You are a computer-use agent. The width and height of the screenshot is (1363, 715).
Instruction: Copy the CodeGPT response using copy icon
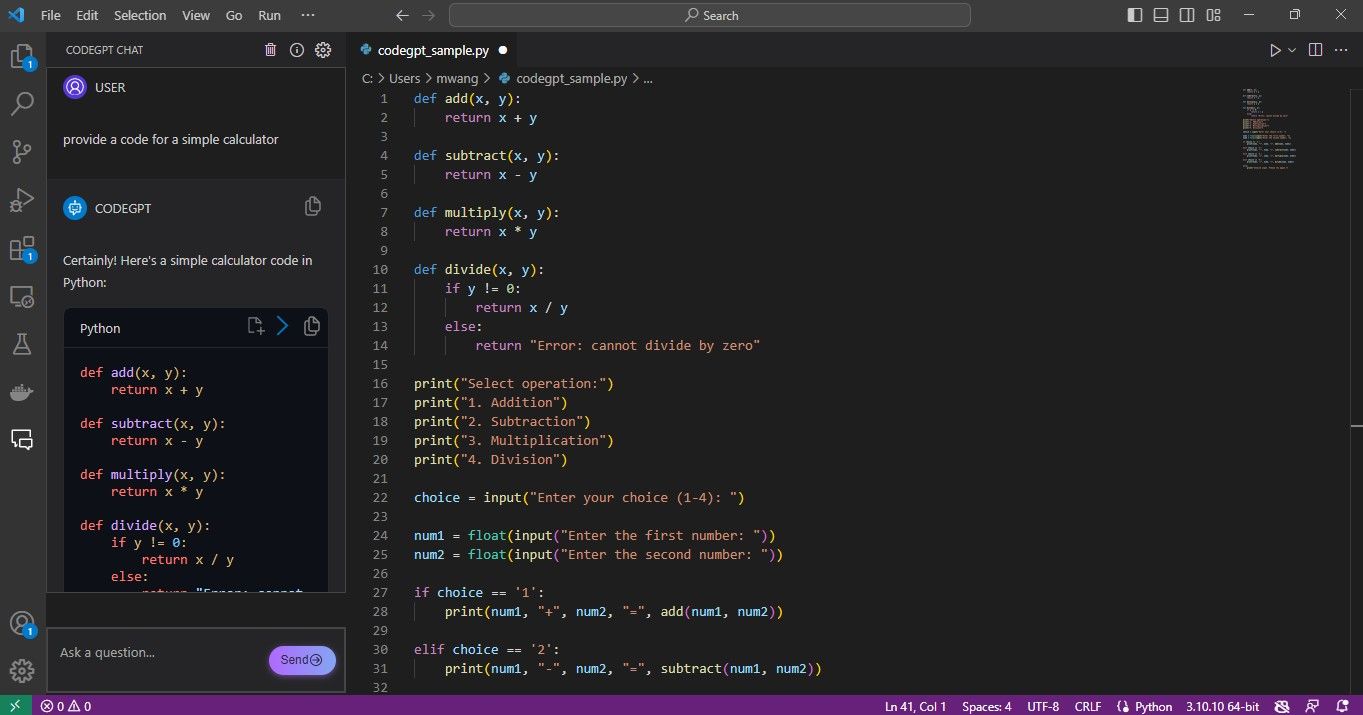tap(312, 206)
